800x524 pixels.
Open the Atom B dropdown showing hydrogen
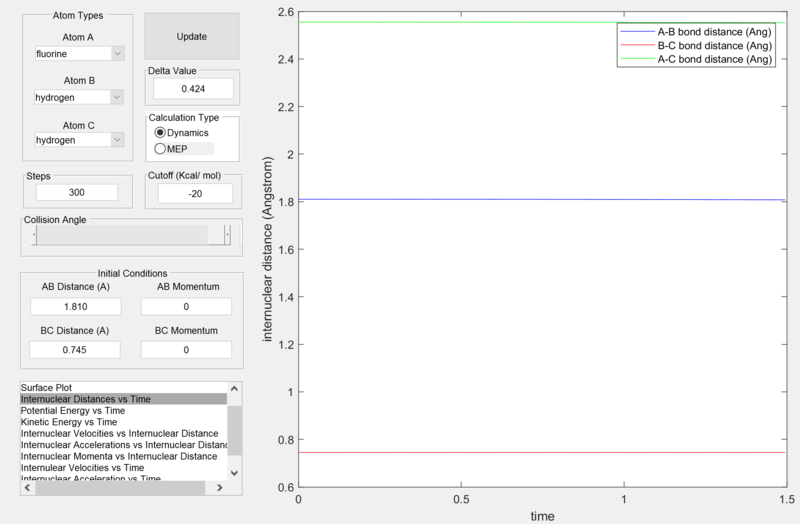(x=79, y=97)
